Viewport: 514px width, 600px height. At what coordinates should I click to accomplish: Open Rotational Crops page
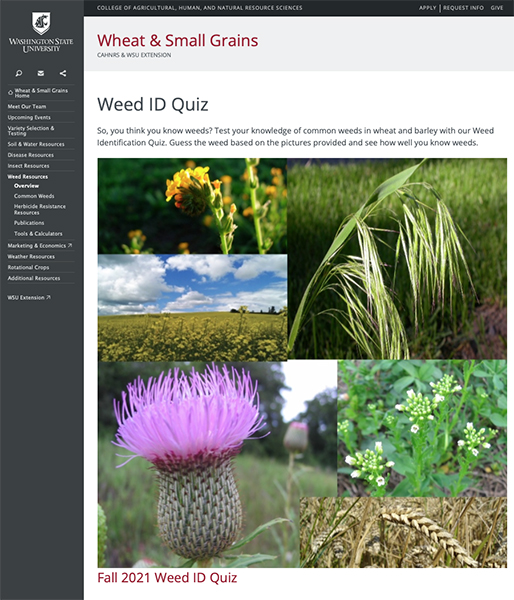[x=28, y=267]
